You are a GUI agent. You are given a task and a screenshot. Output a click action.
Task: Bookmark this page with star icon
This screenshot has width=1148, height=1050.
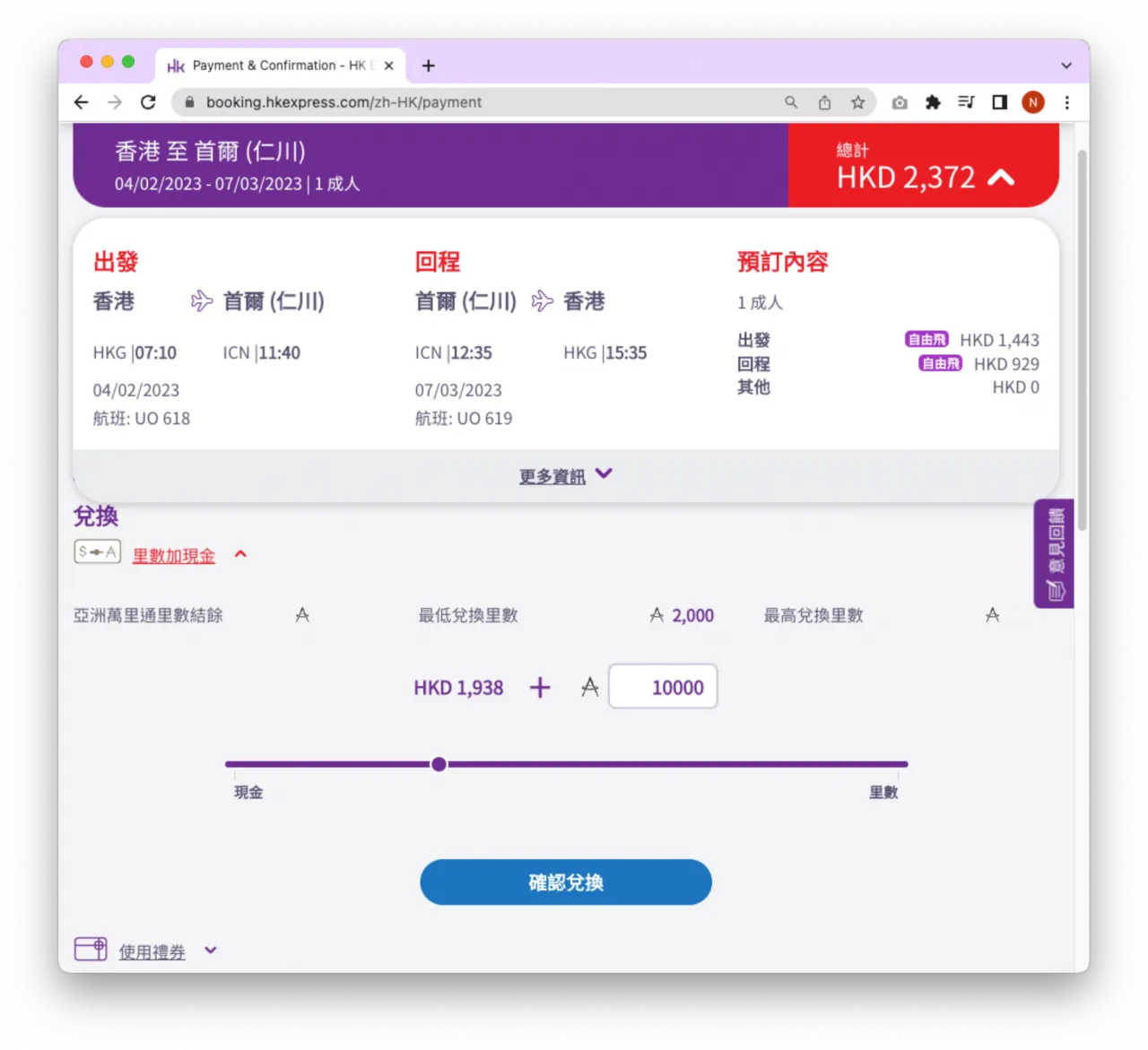(858, 102)
